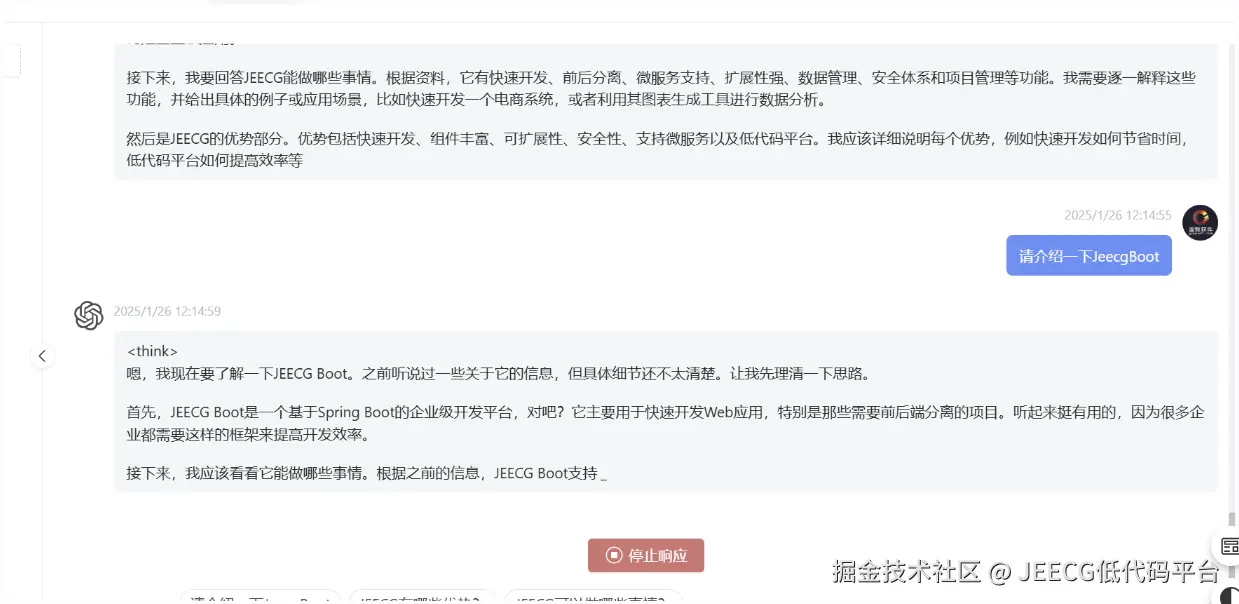The width and height of the screenshot is (1239, 604).
Task: Toggle the dark mode icon at bottom right
Action: (x=1229, y=596)
